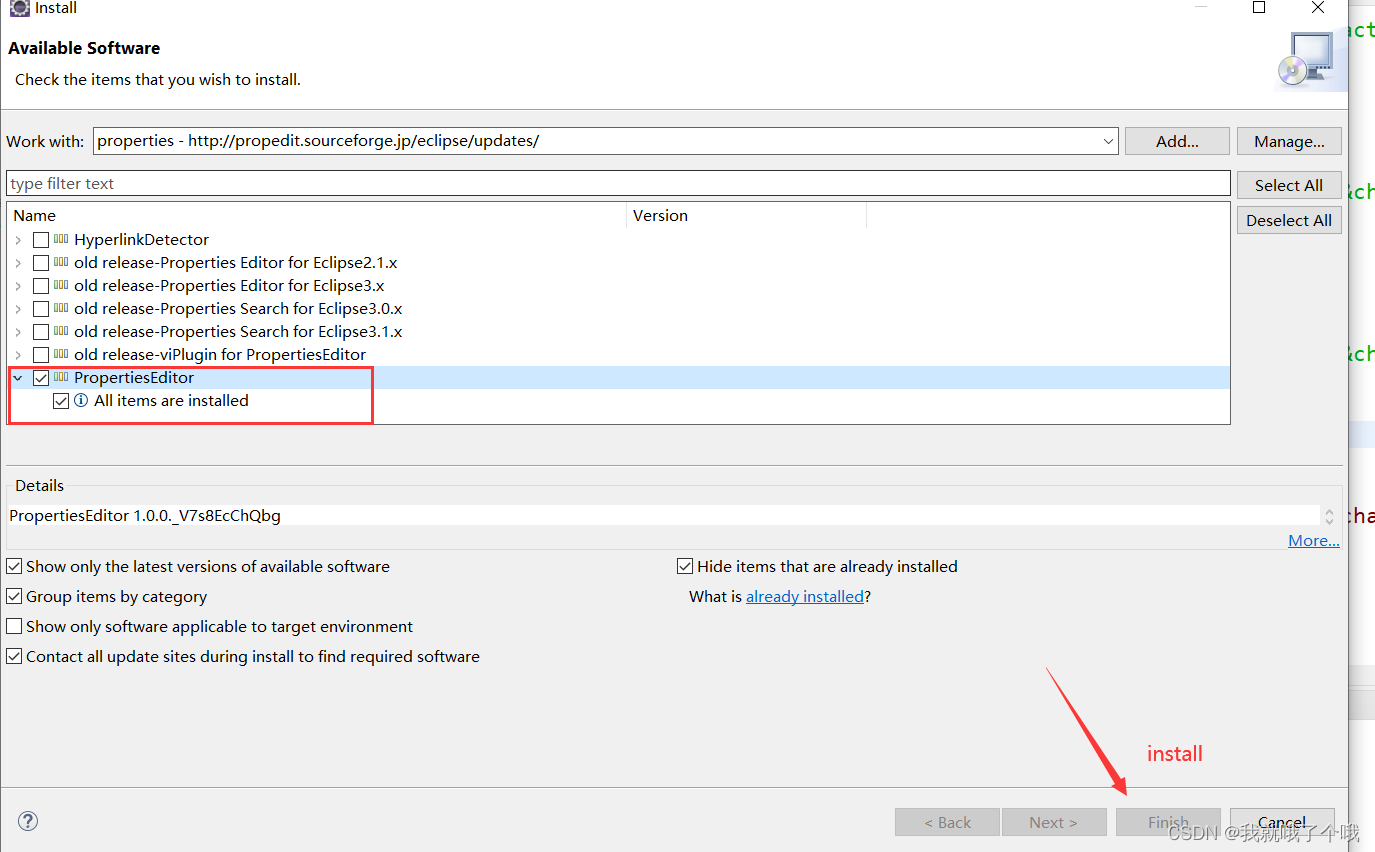
Task: Click the type filter text field
Action: pos(618,183)
